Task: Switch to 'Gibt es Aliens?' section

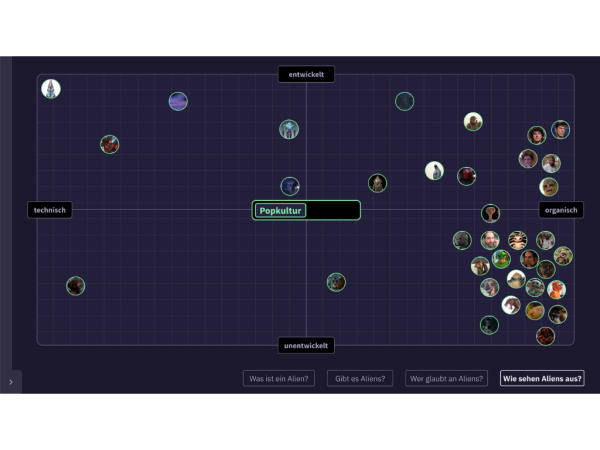Action: coord(360,378)
